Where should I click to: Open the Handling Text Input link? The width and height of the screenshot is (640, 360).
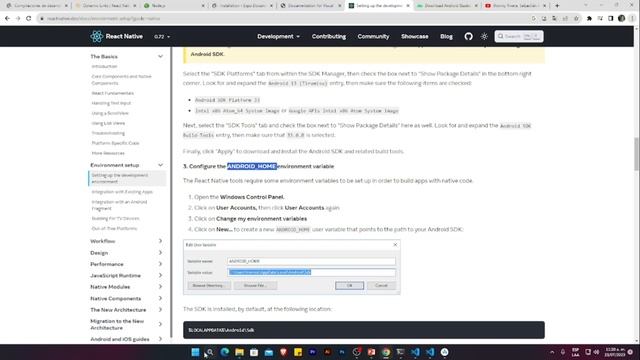[111, 103]
